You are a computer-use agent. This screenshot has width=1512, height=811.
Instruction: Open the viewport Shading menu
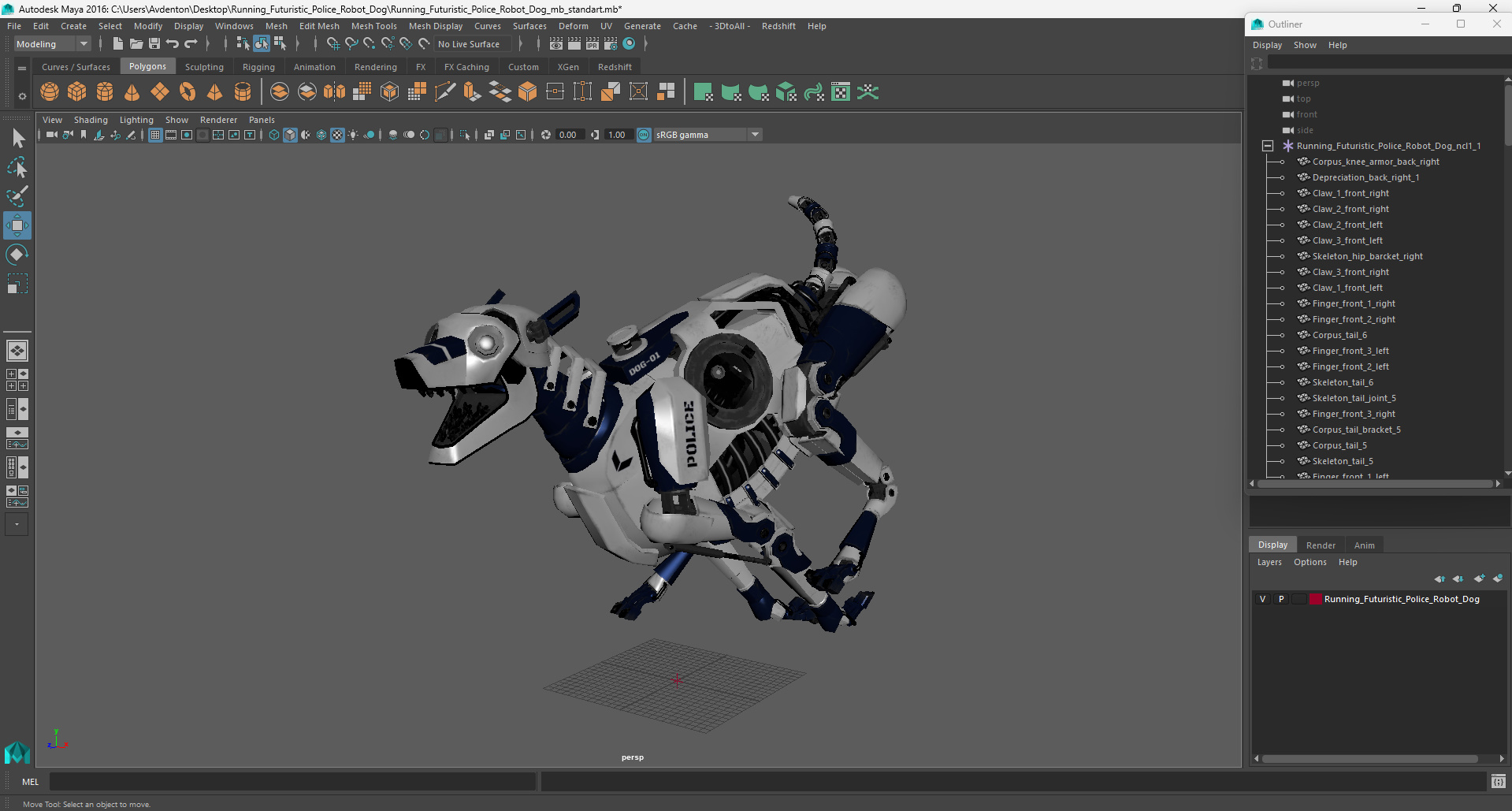pyautogui.click(x=91, y=120)
